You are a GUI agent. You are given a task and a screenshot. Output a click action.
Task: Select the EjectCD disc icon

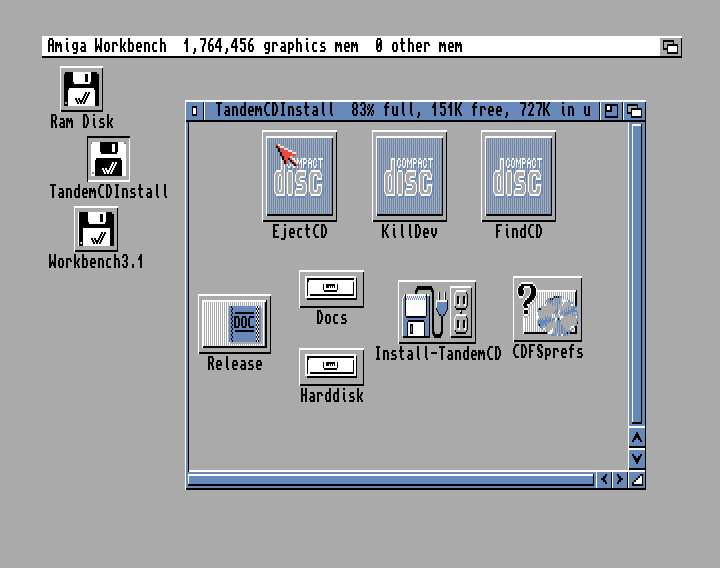click(x=299, y=176)
